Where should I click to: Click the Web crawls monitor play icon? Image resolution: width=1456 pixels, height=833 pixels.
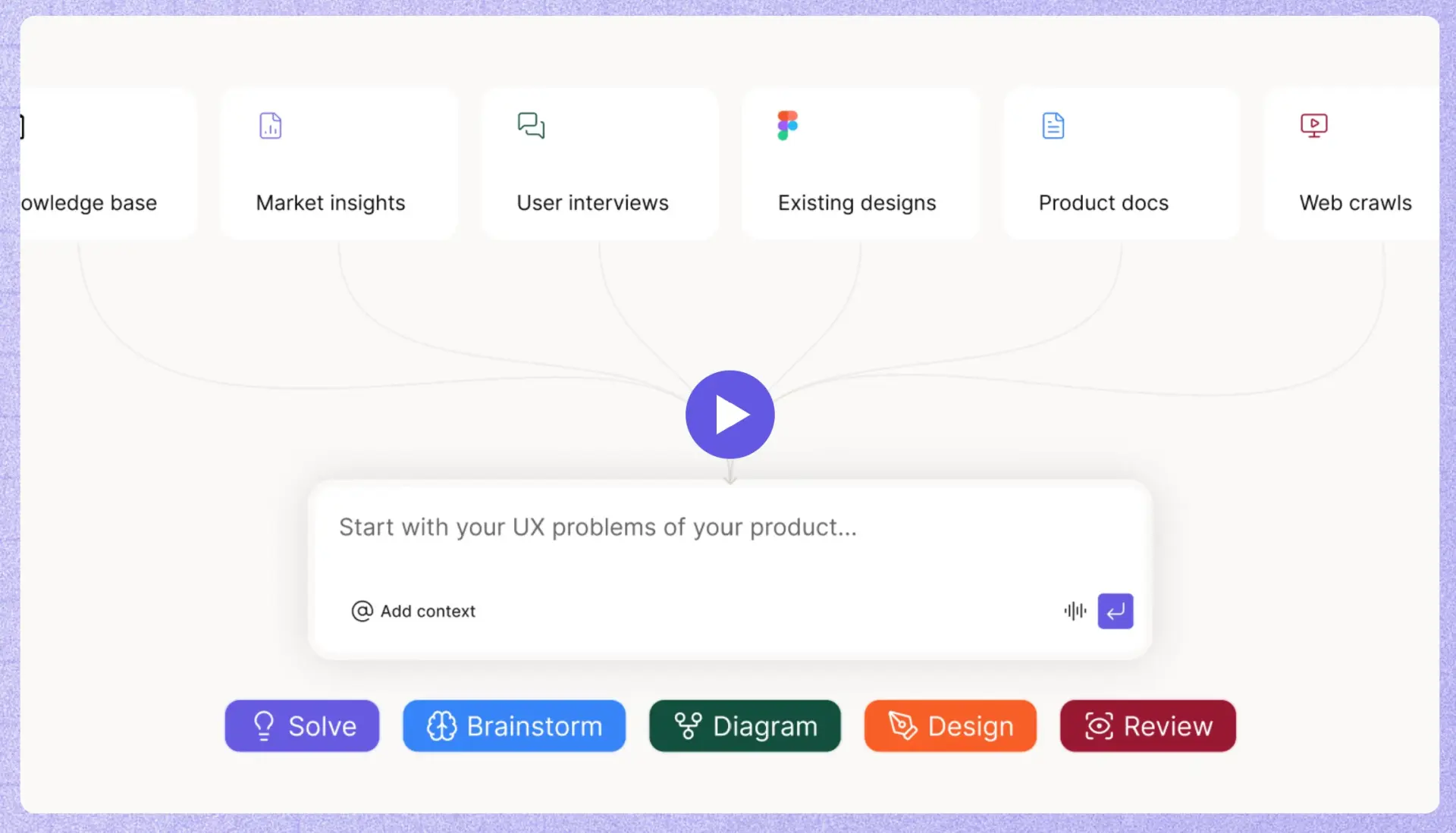coord(1314,126)
